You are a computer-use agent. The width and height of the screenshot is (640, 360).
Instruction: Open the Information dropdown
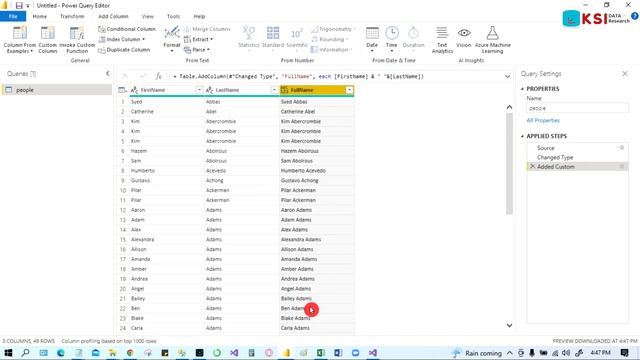coord(332,50)
